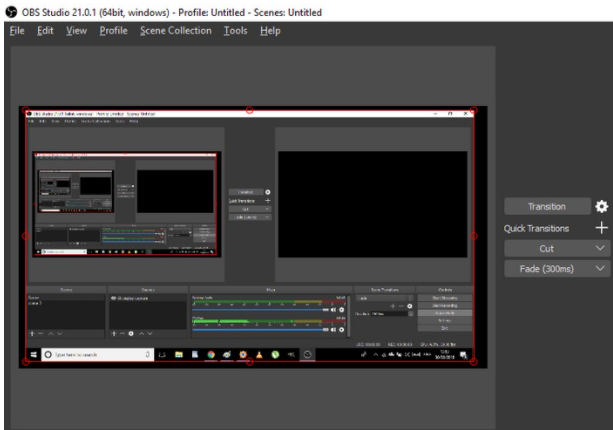Open the Help menu
The image size is (613, 430).
pyautogui.click(x=270, y=30)
